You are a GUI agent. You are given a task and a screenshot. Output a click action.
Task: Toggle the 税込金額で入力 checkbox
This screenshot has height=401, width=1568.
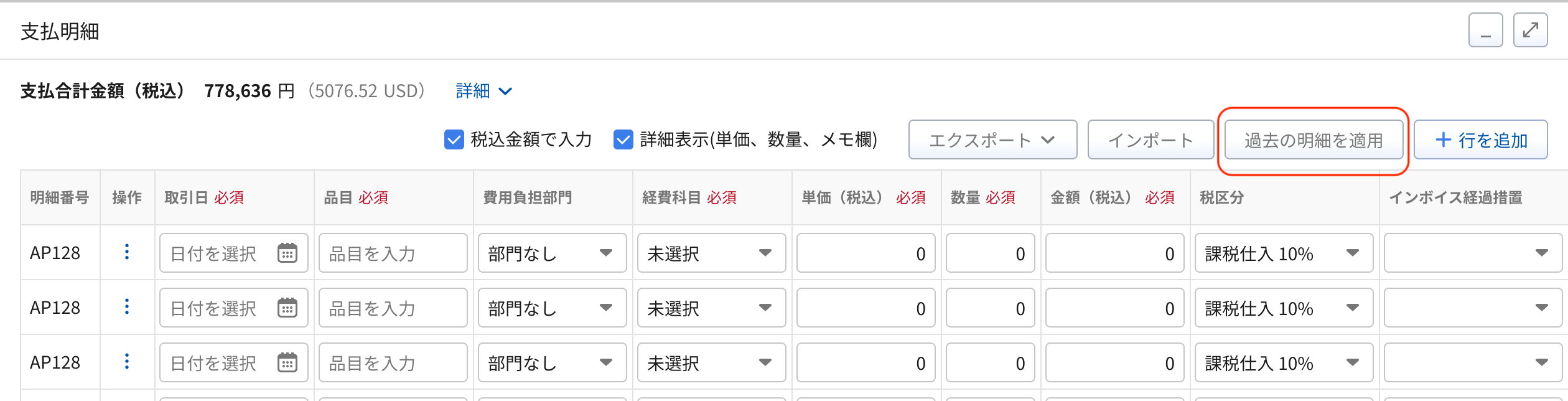click(x=454, y=139)
